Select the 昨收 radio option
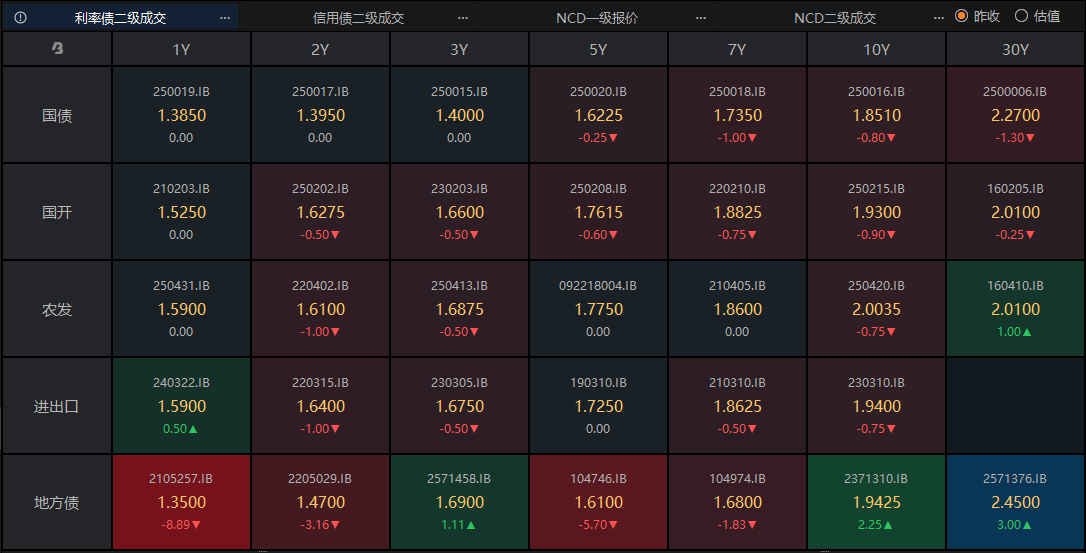Screen dimensions: 1086x553 point(961,16)
